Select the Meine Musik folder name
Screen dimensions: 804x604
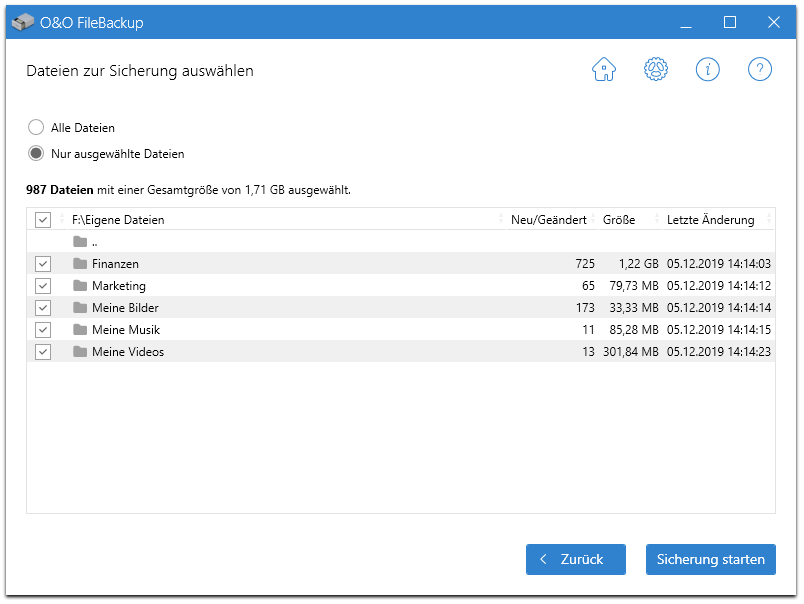coord(126,330)
